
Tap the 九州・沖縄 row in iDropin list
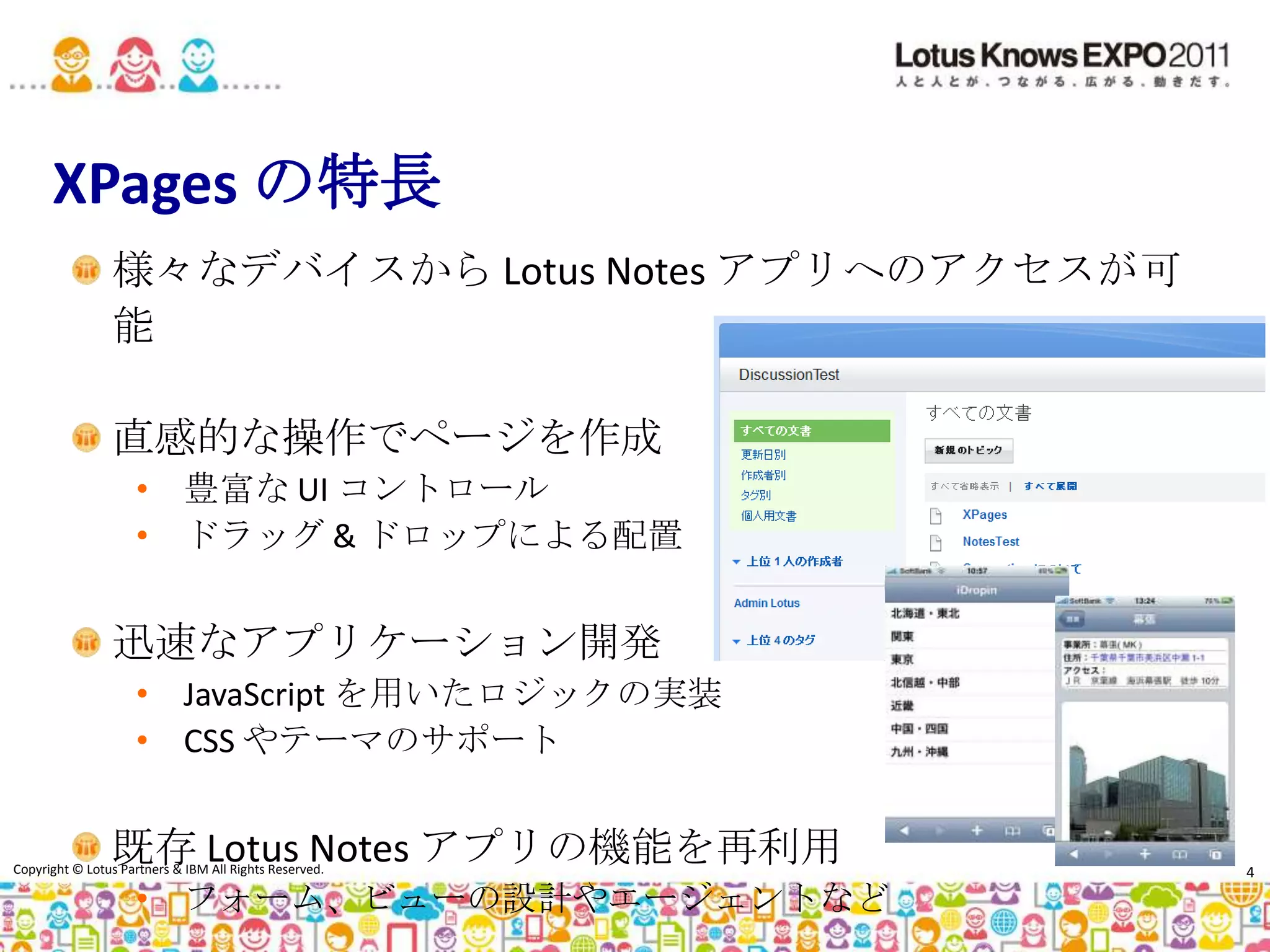[970, 752]
